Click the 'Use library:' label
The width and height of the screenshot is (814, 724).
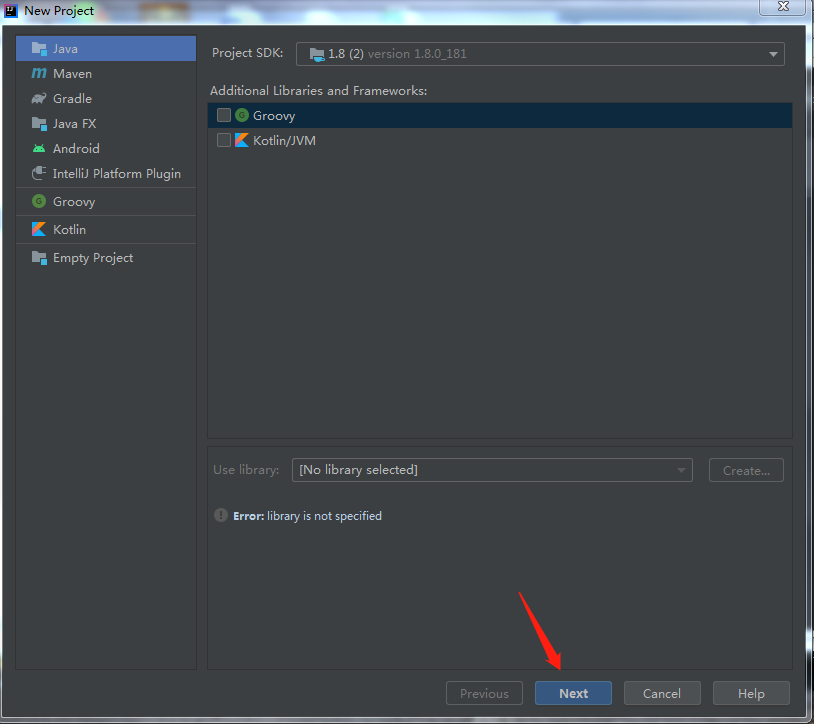[246, 470]
